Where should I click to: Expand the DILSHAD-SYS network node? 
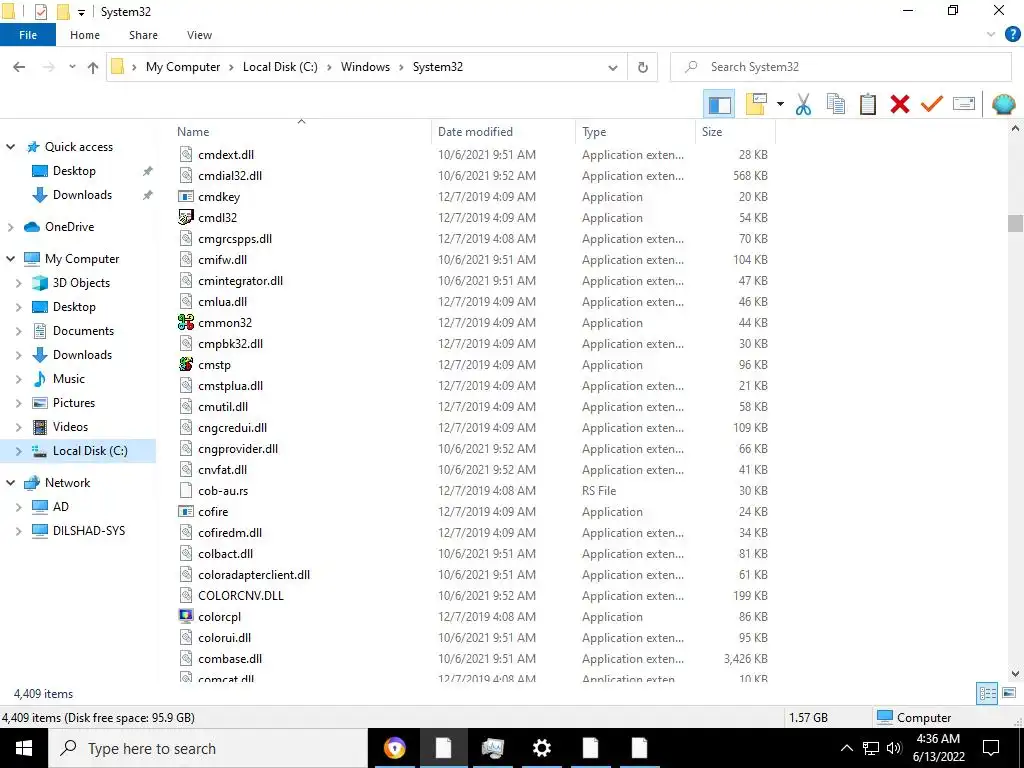coord(18,531)
